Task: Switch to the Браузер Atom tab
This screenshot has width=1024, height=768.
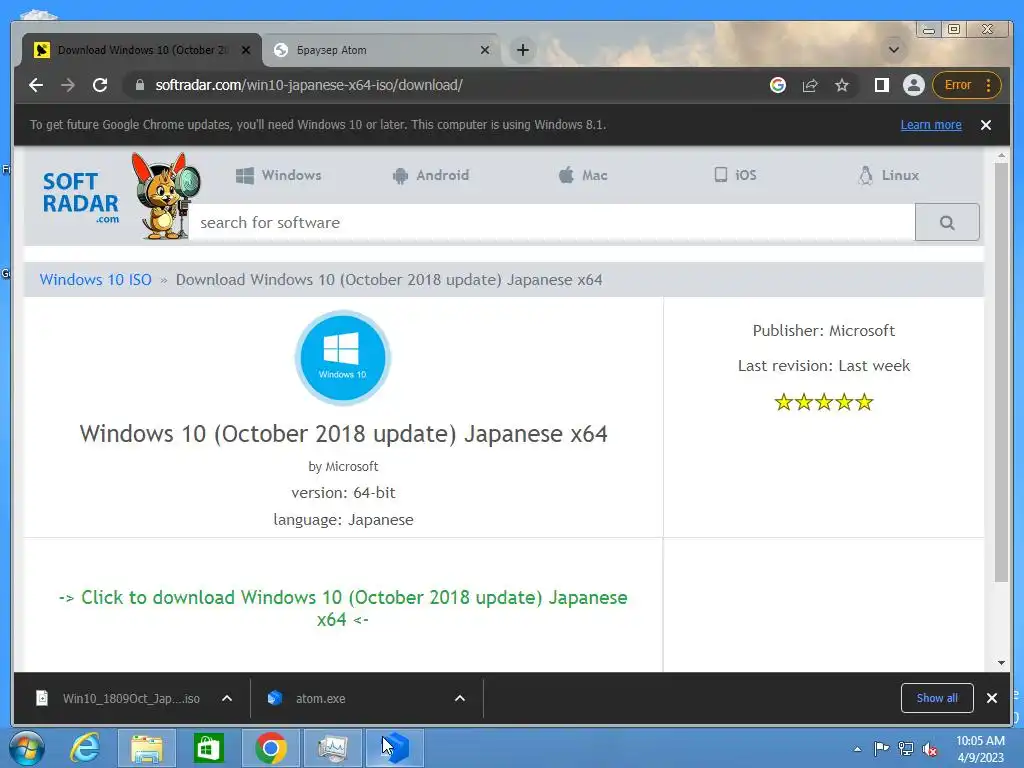Action: coord(382,50)
